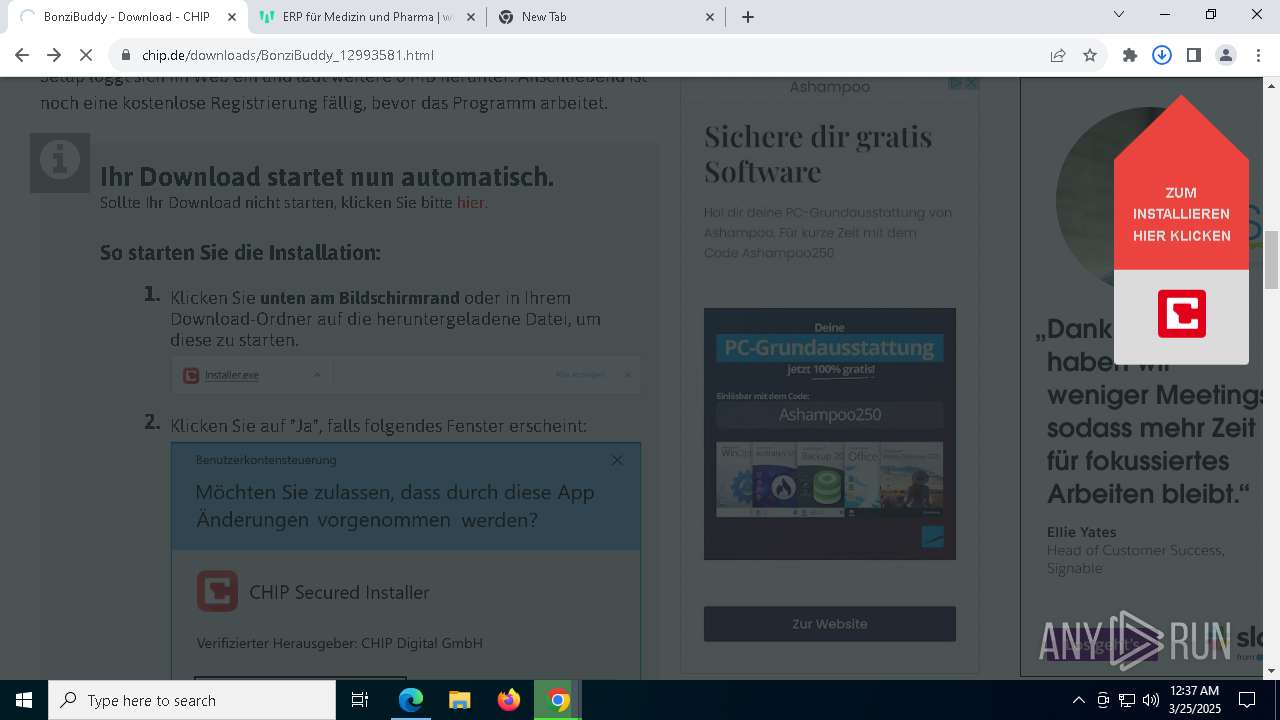Screen dimensions: 1280x720
Task: Click the 'Zur Website' button
Action: (830, 623)
